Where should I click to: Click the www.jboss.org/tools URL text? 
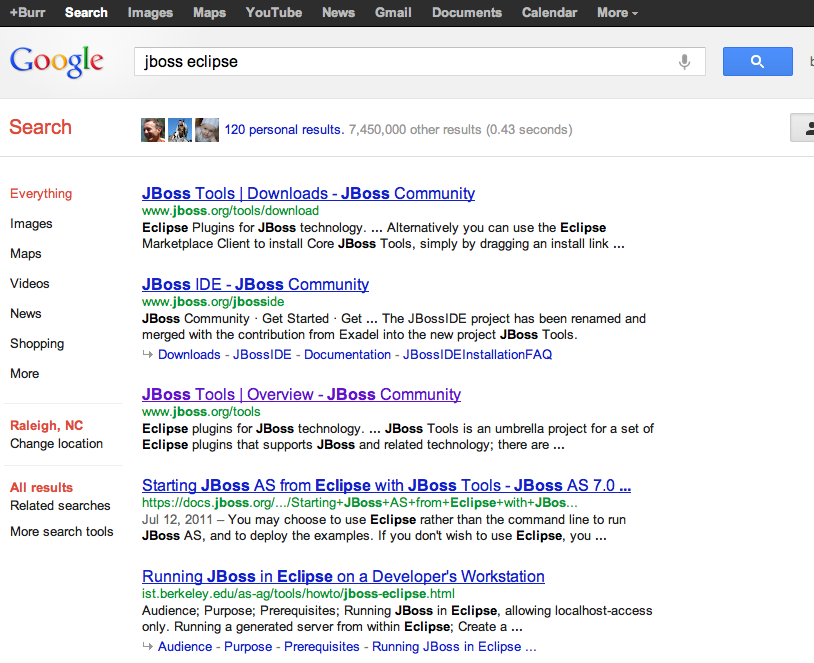(x=201, y=412)
